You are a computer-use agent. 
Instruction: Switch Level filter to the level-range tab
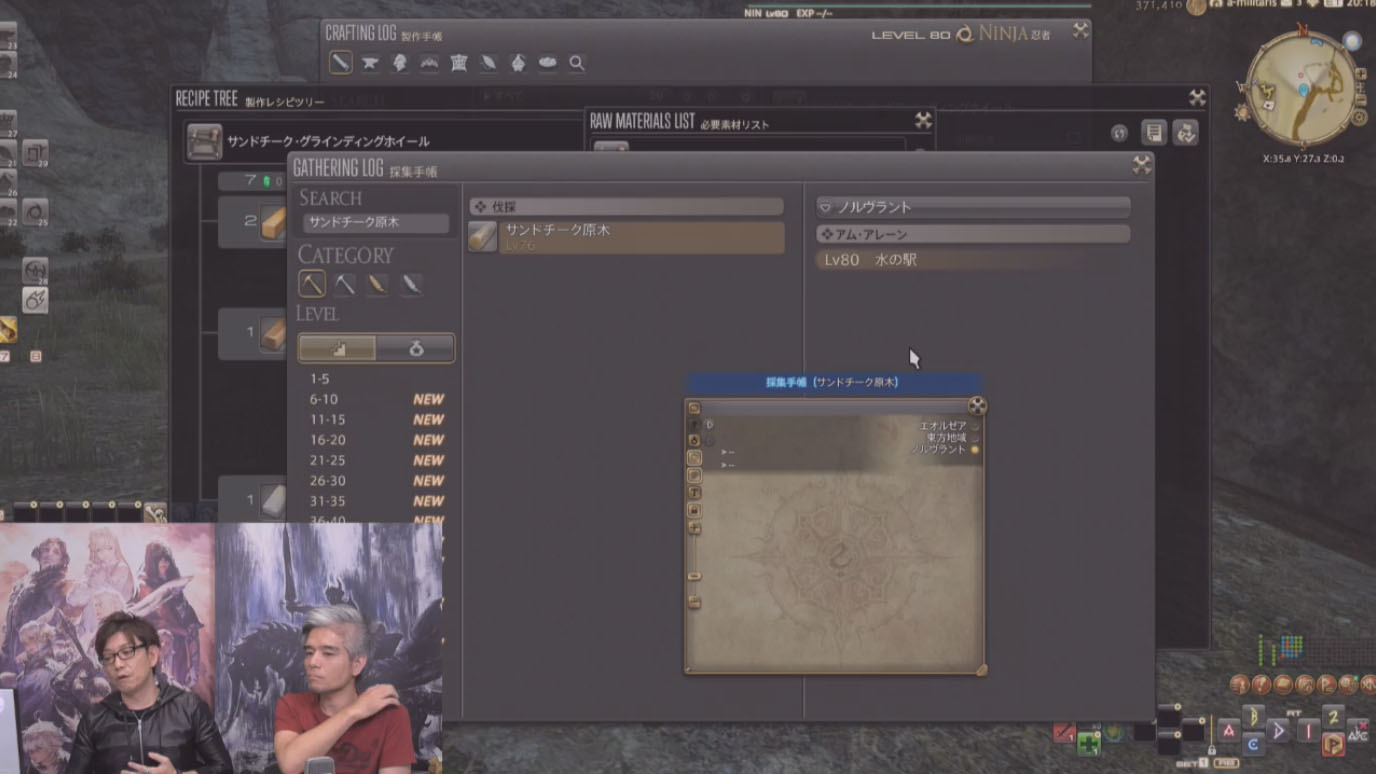[x=337, y=348]
